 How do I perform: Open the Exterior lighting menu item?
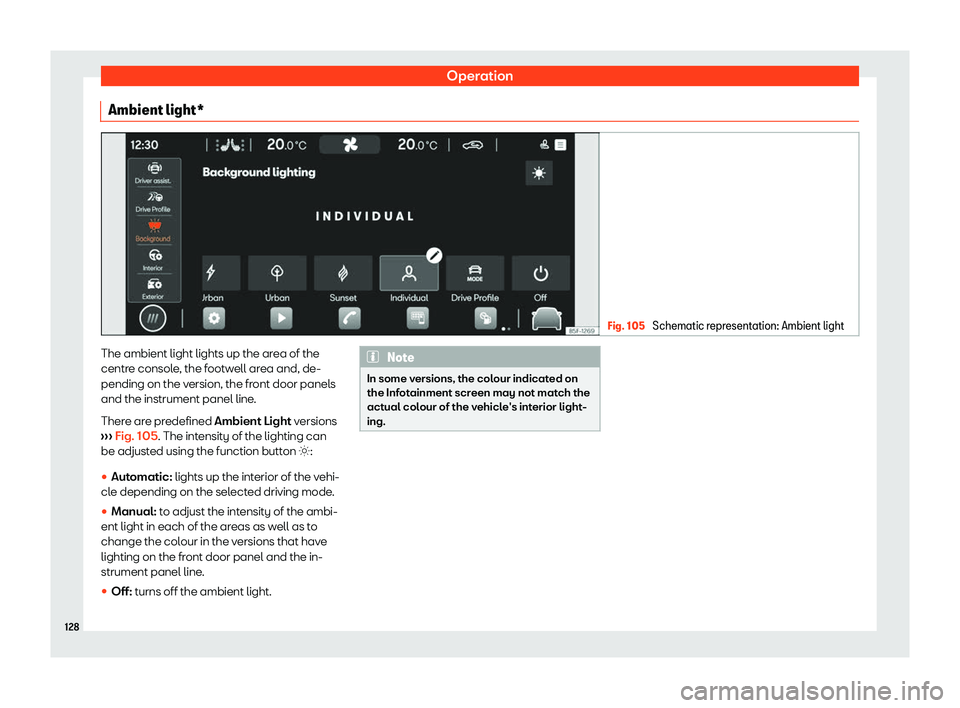click(153, 289)
